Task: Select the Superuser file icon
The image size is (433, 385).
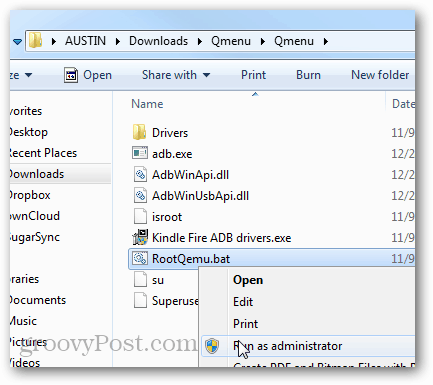Action: (x=140, y=300)
